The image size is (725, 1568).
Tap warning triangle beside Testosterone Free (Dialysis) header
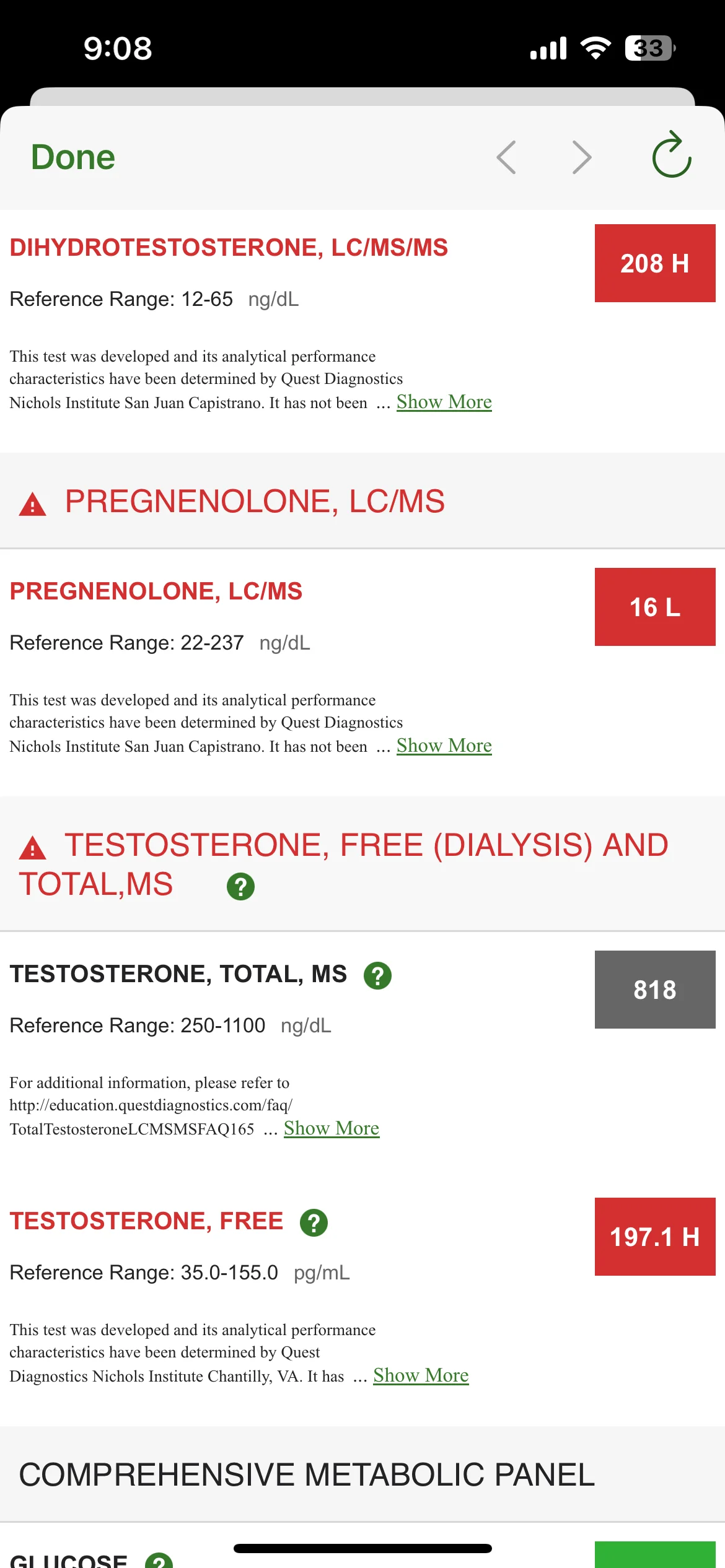(x=32, y=848)
